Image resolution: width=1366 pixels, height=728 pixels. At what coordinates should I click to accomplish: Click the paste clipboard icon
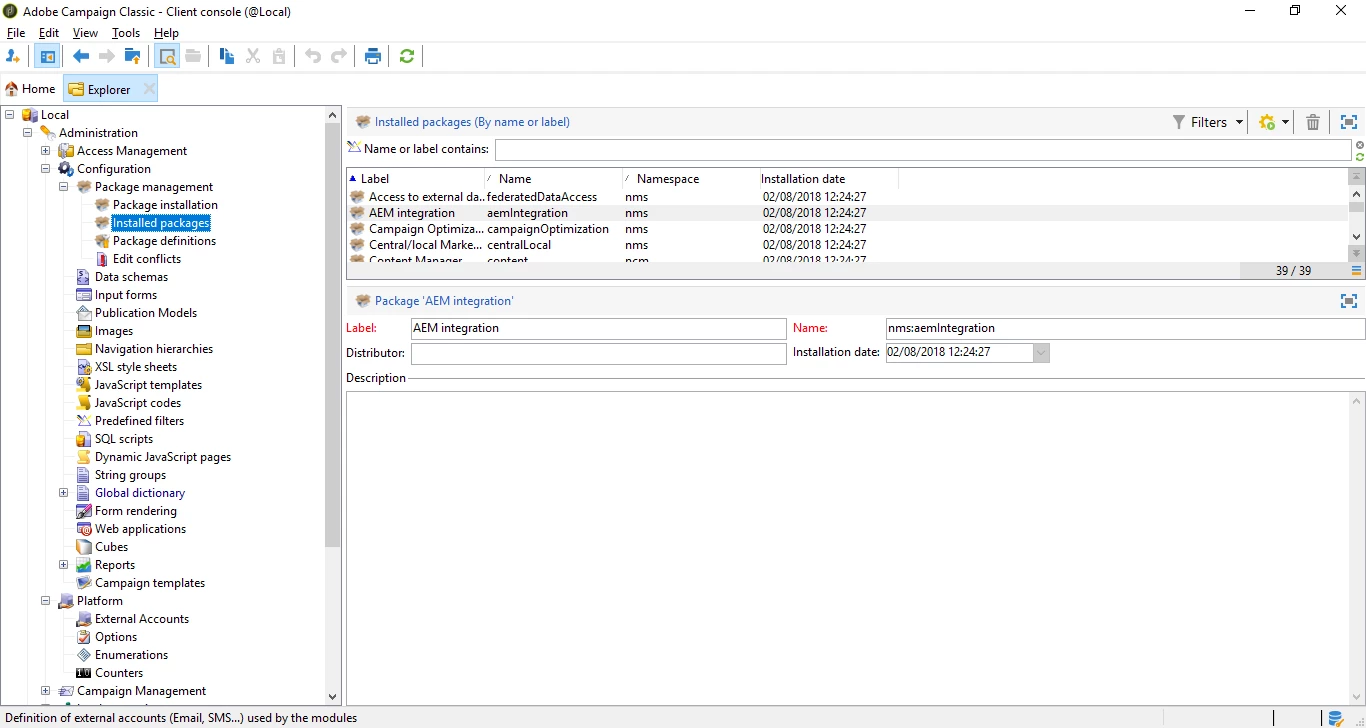(279, 57)
